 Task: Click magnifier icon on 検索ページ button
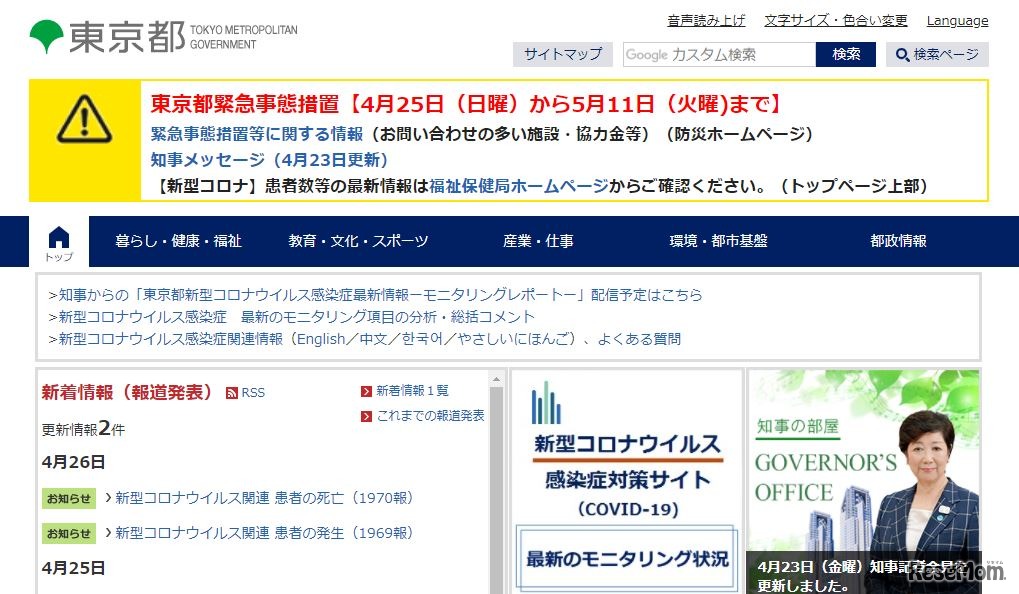902,55
